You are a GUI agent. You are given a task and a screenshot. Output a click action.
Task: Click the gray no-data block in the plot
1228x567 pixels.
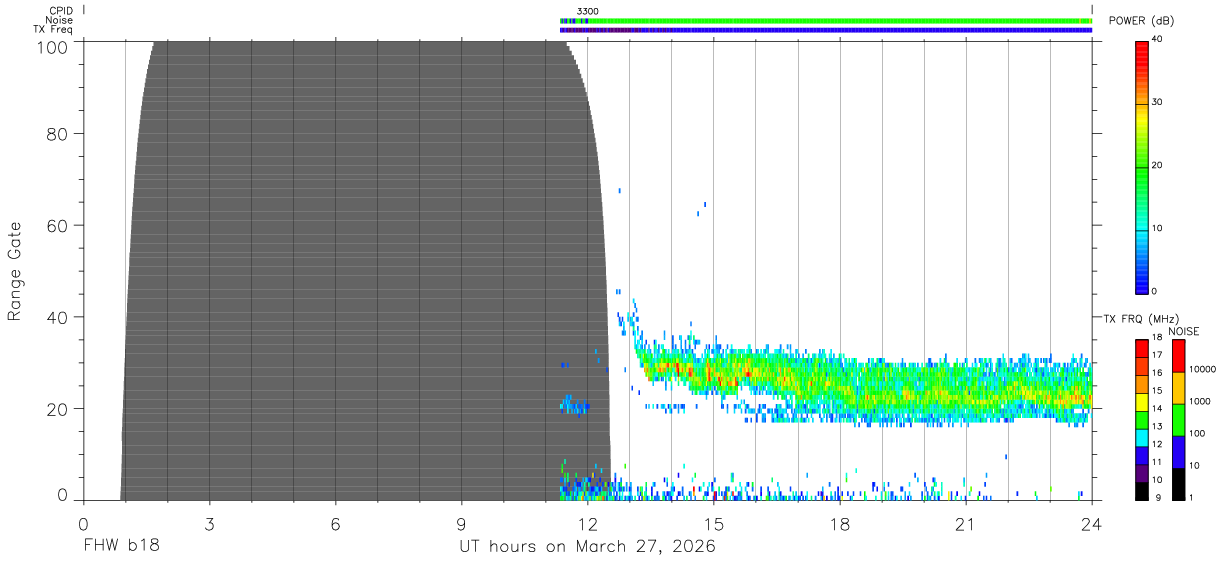tap(365, 270)
